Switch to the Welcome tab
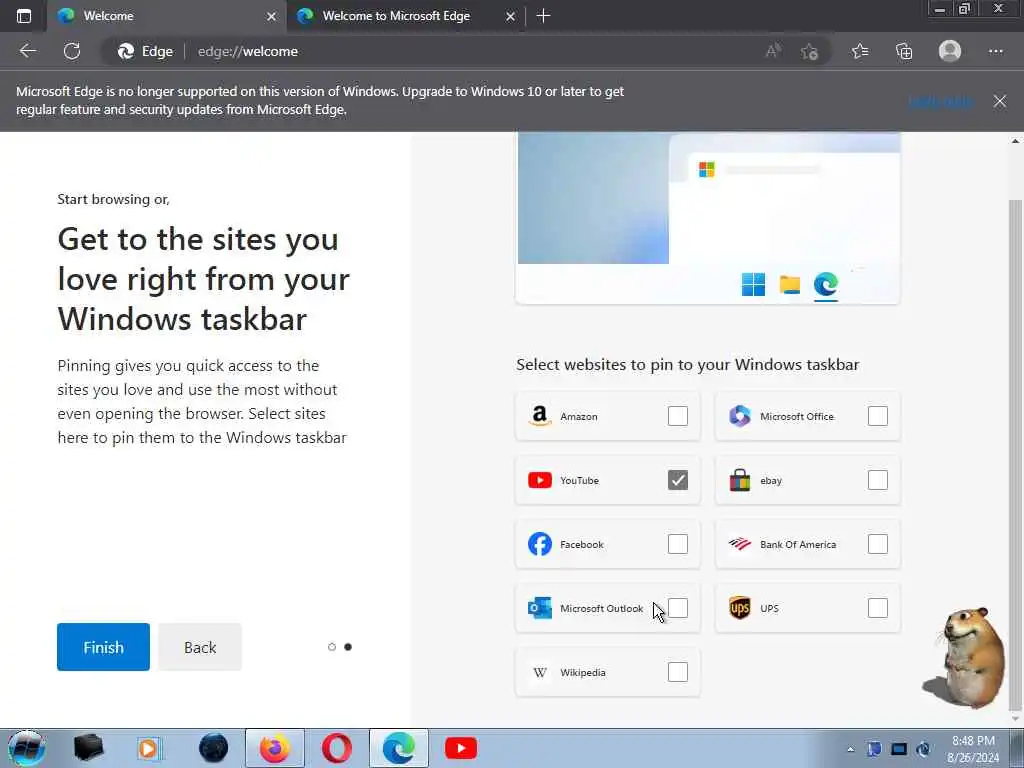Screen dimensions: 1024x768 point(167,16)
